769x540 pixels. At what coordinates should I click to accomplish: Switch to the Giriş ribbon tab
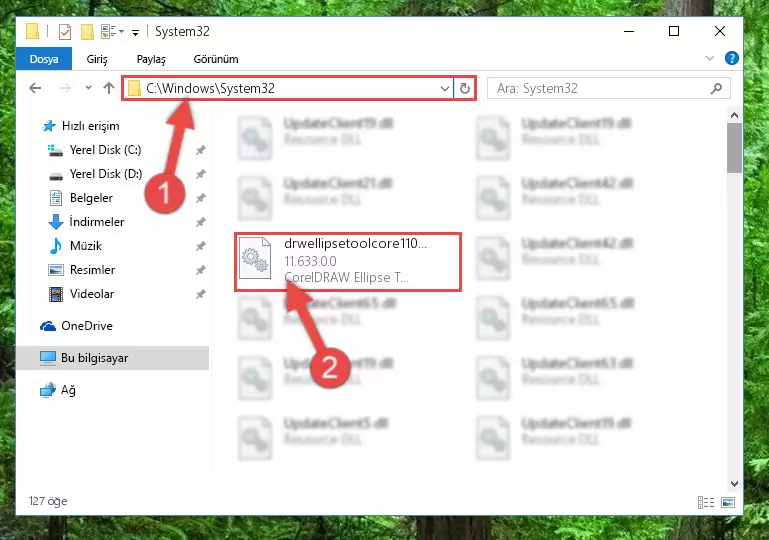97,59
